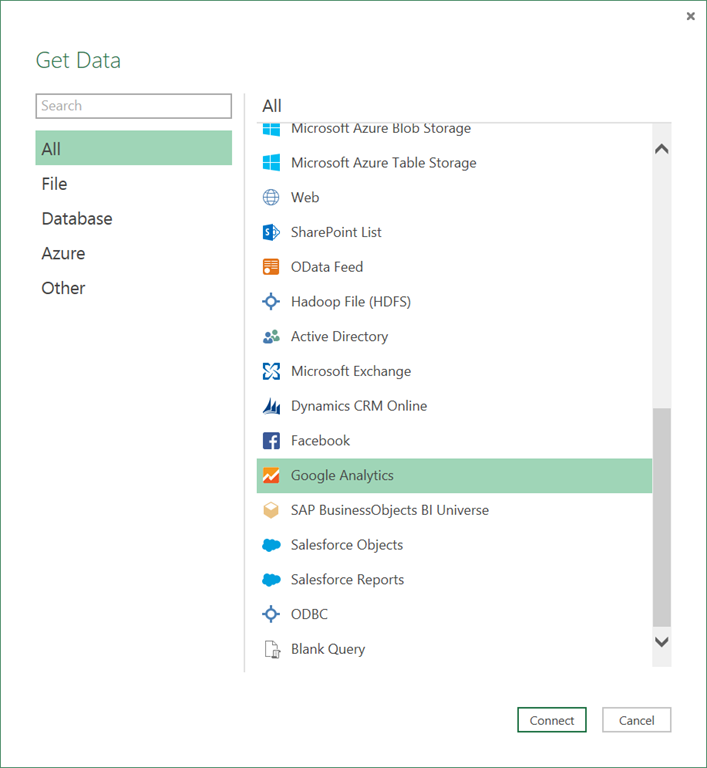Click the Web globe icon
The image size is (707, 768).
271,198
